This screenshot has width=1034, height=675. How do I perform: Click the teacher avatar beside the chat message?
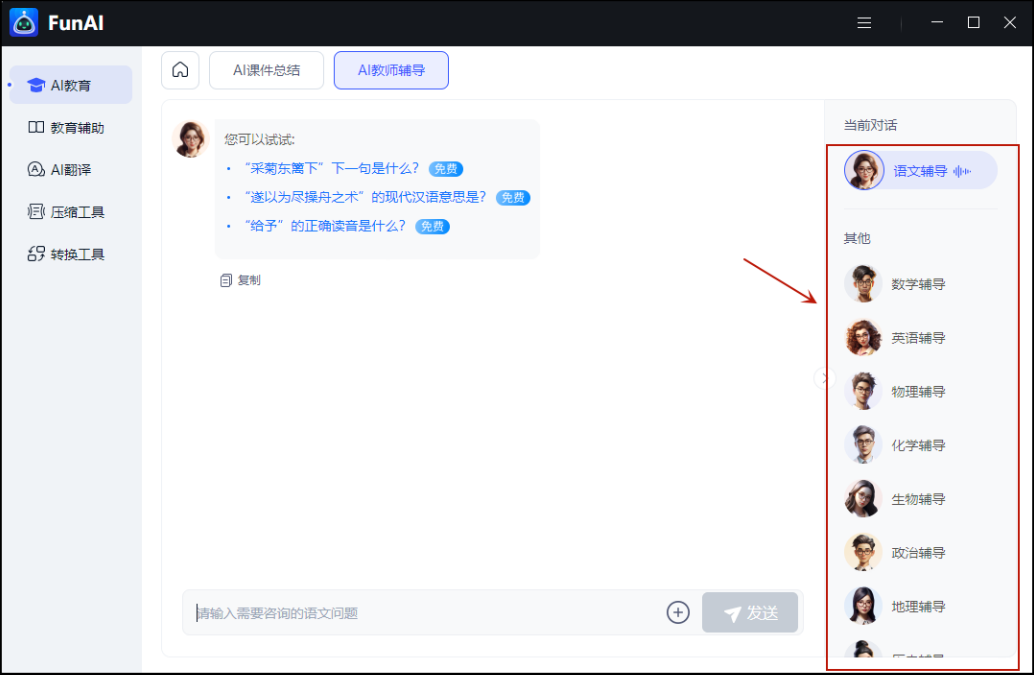click(x=191, y=139)
